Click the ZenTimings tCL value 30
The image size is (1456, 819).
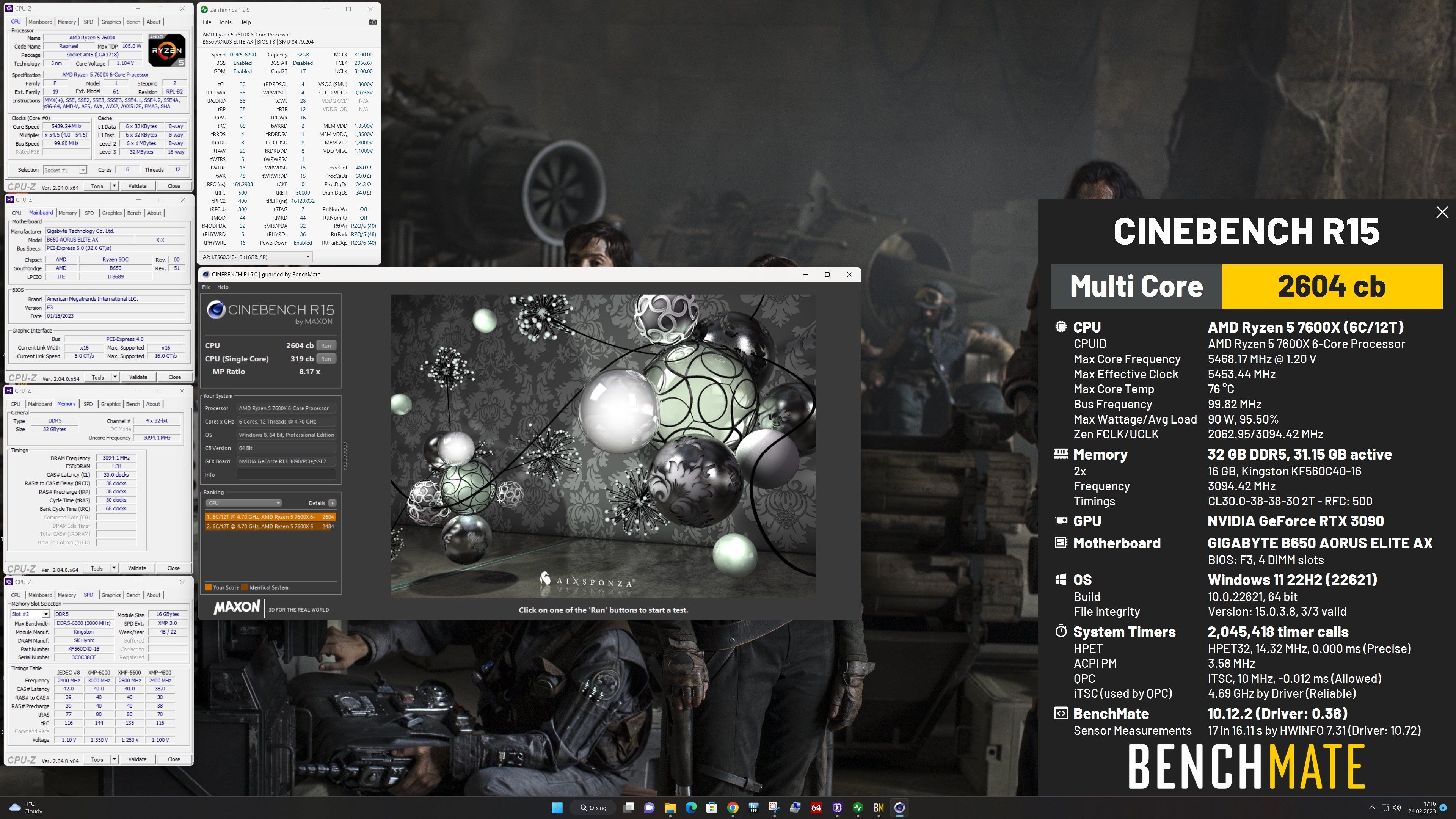[243, 84]
